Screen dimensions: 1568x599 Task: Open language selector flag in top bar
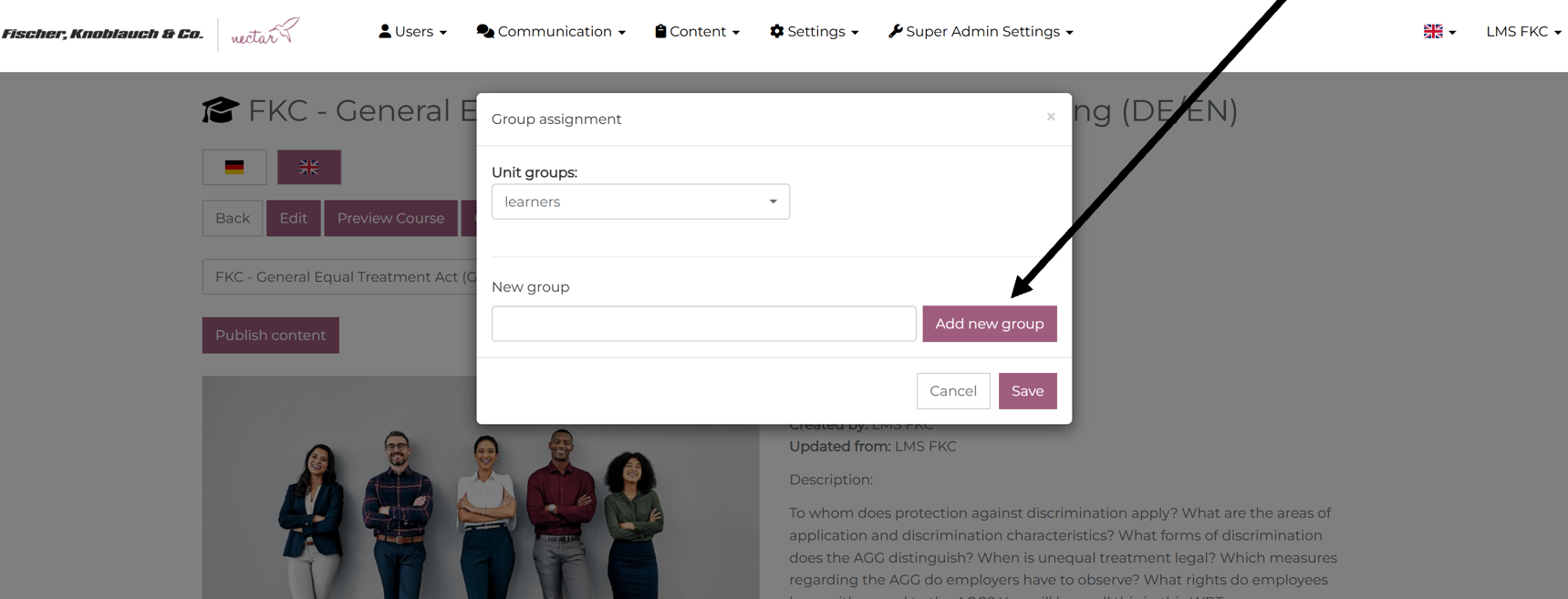click(x=1438, y=32)
